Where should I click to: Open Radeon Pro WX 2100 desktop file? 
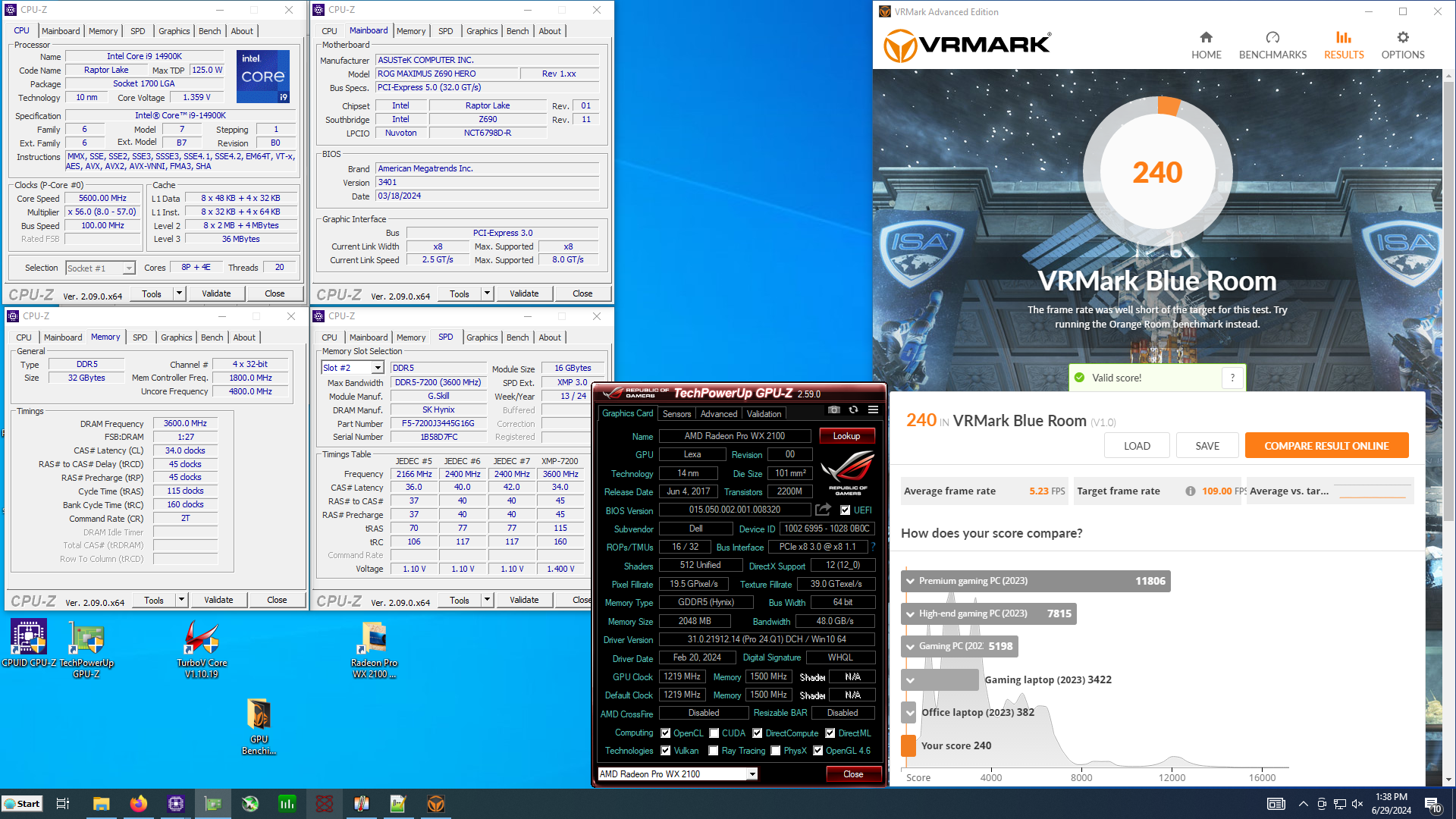(374, 649)
